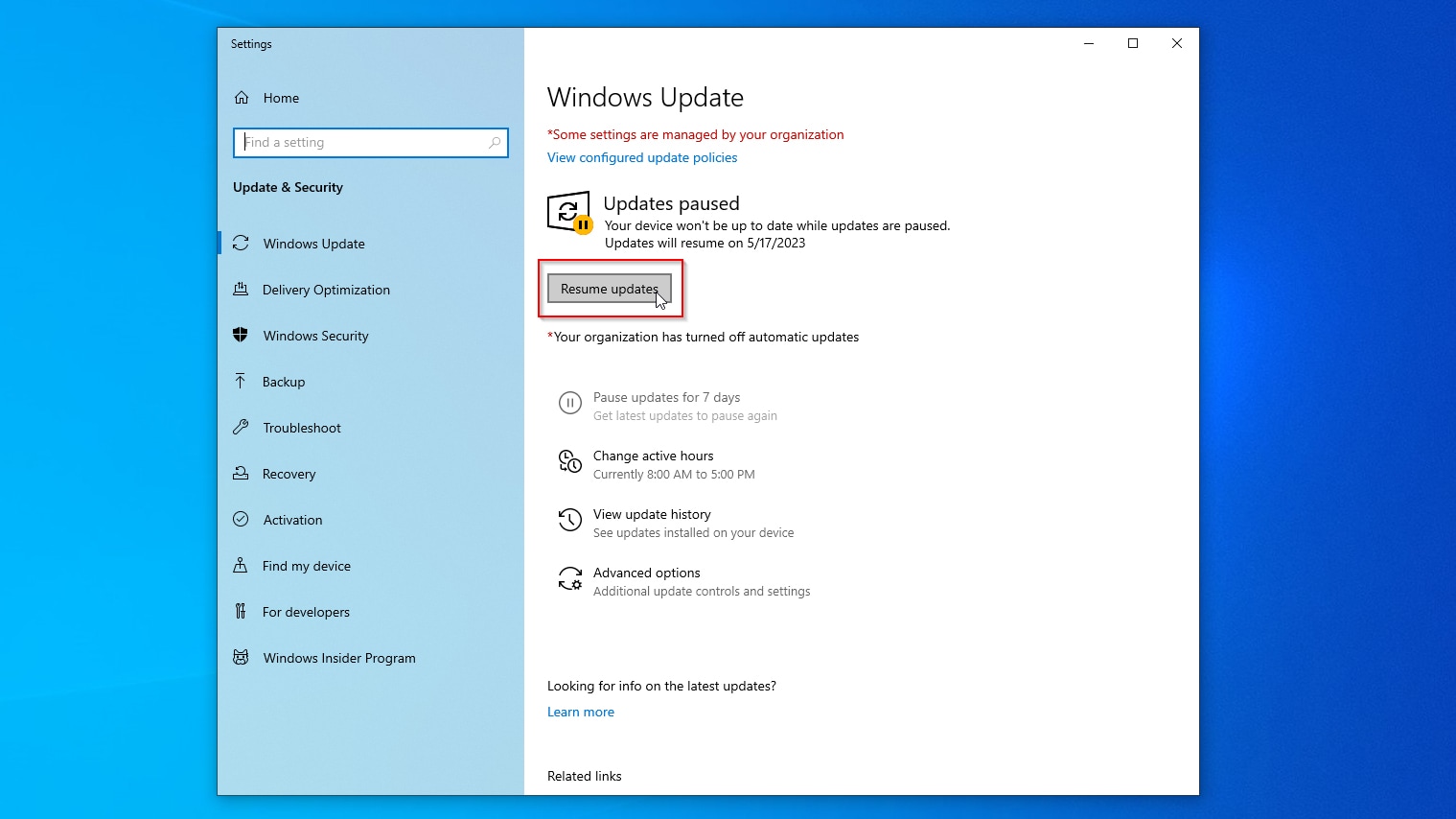The width and height of the screenshot is (1456, 819).
Task: Click 'Get latest updates to pause again' text
Action: click(x=685, y=415)
